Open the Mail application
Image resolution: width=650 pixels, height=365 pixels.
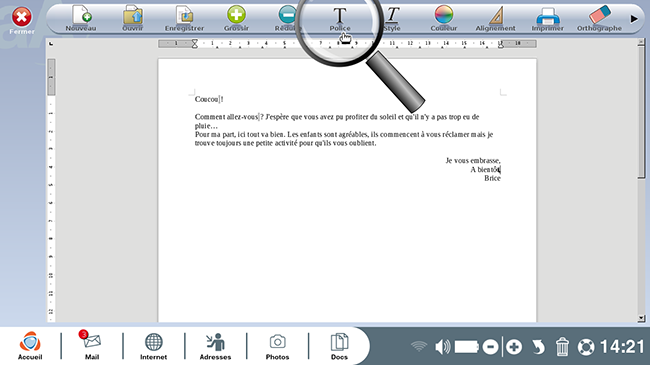pos(92,346)
